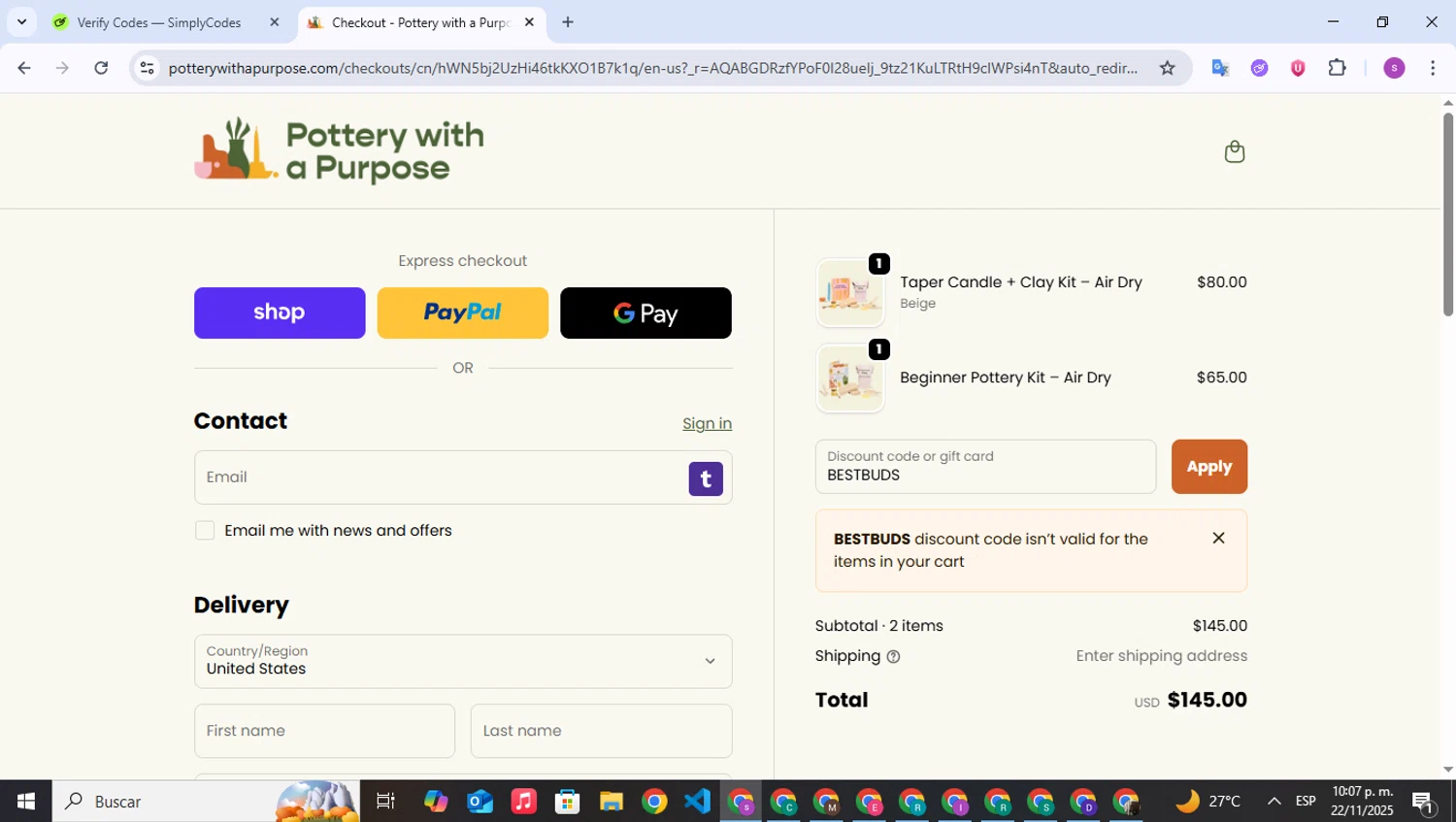Screen dimensions: 1456x822
Task: Open the Shipping help question-mark icon
Action: (x=893, y=657)
